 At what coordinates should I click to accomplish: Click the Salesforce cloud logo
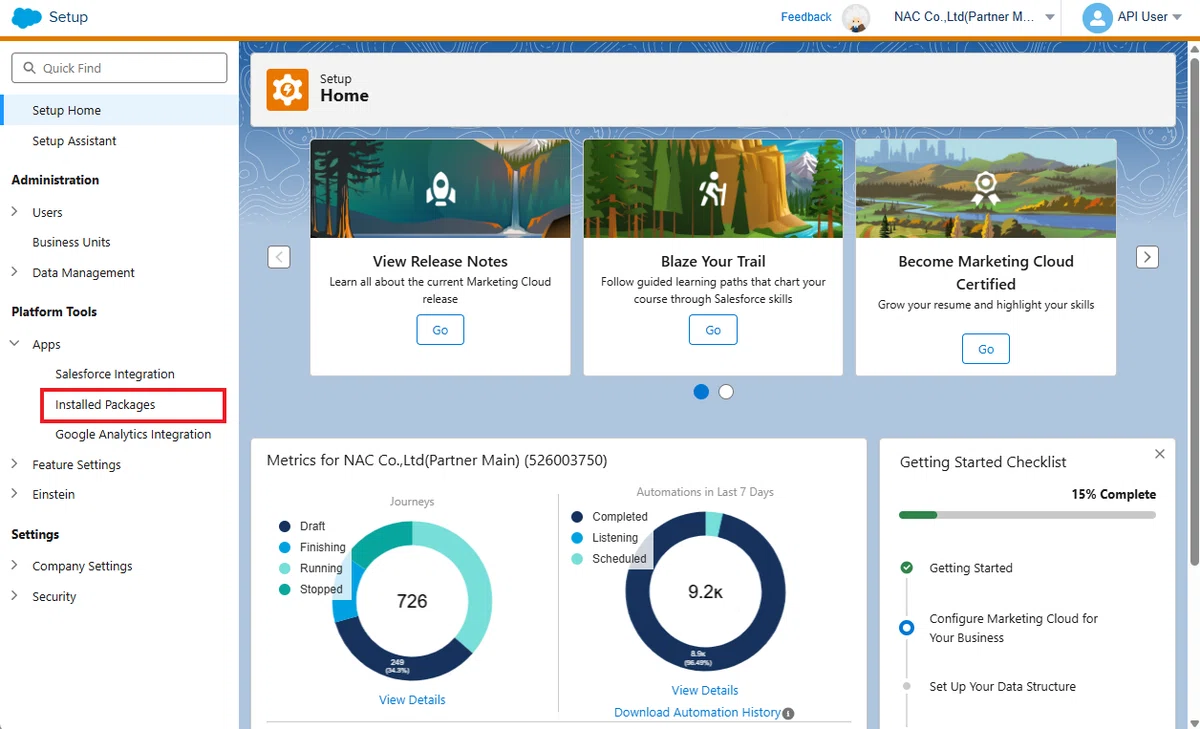pos(26,17)
